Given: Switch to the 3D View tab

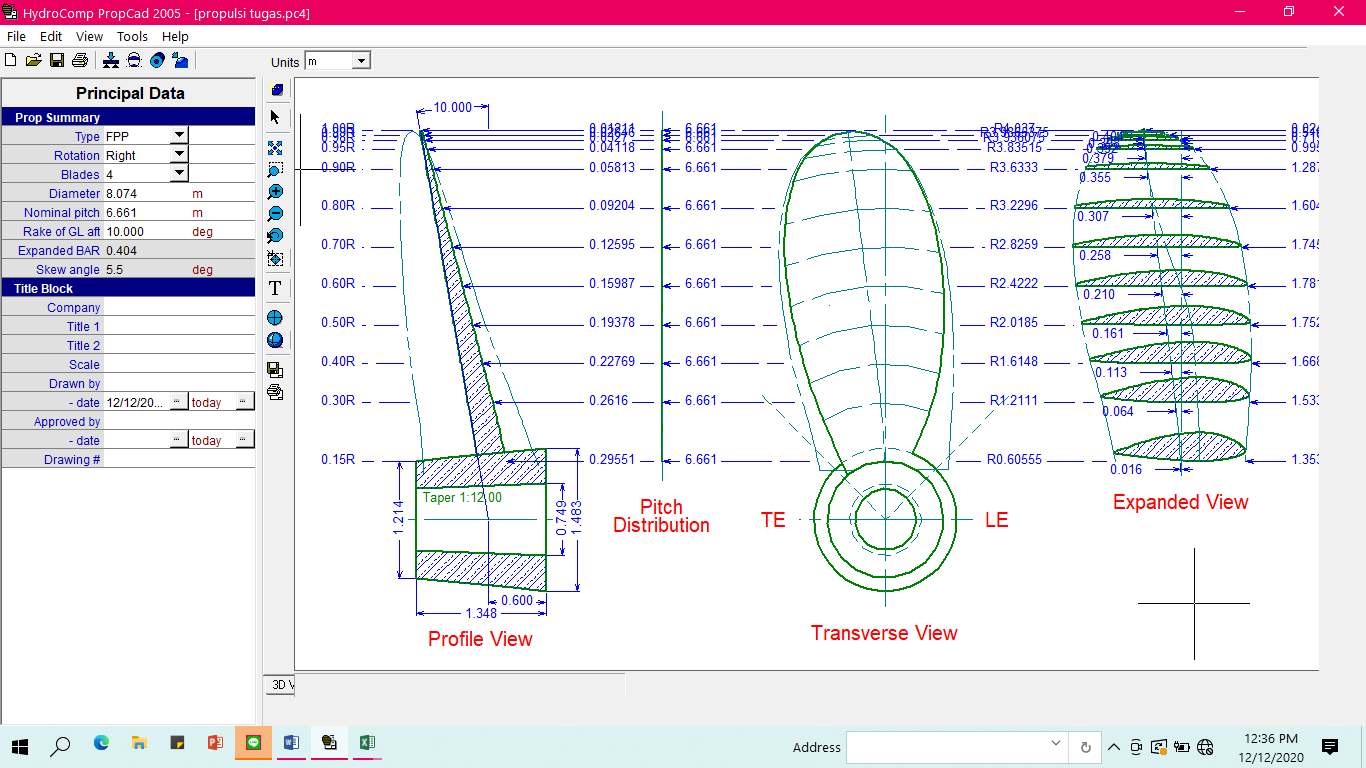Looking at the screenshot, I should click(x=280, y=685).
